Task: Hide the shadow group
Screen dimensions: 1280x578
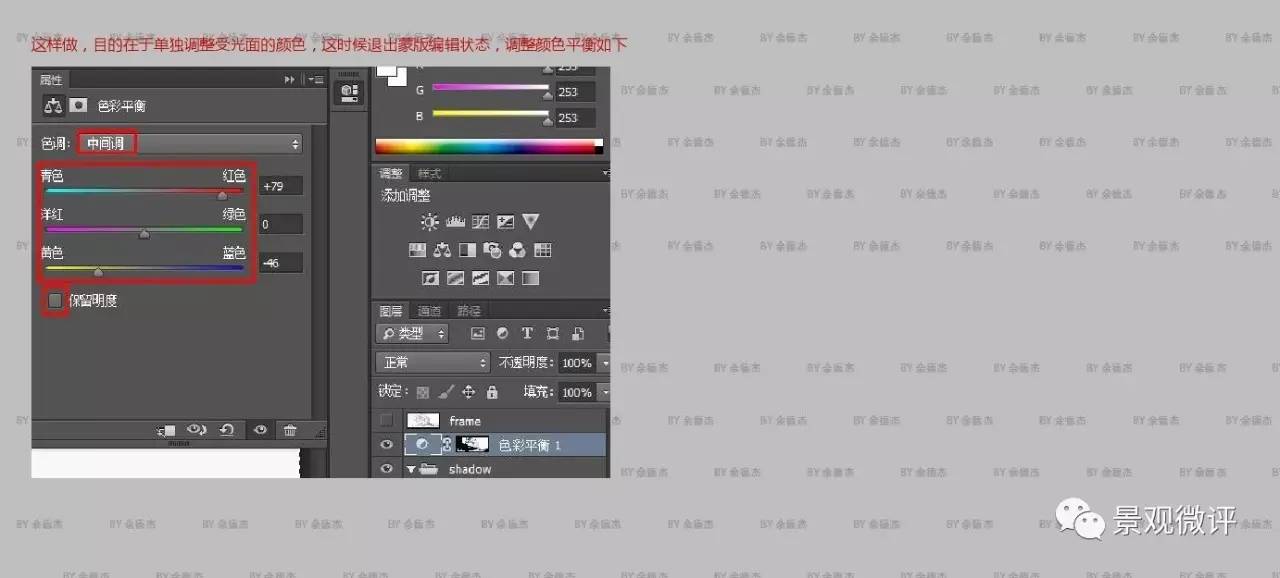Action: pos(387,469)
